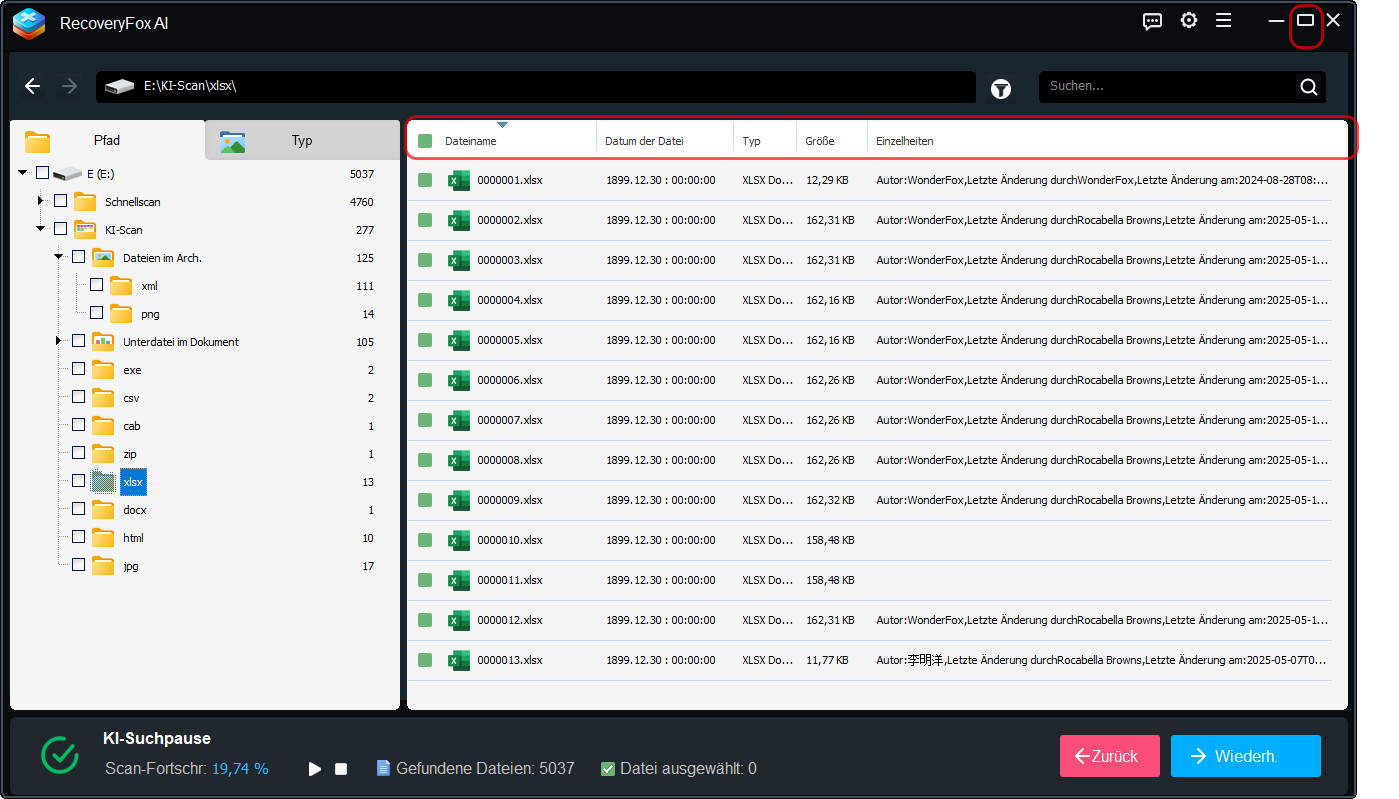The width and height of the screenshot is (1399, 799).
Task: Click the xml folder icon
Action: (121, 286)
